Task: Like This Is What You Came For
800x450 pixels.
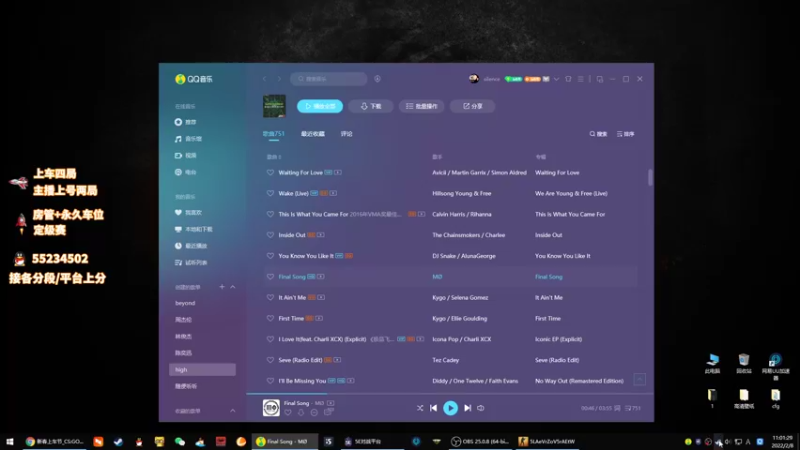Action: click(270, 214)
